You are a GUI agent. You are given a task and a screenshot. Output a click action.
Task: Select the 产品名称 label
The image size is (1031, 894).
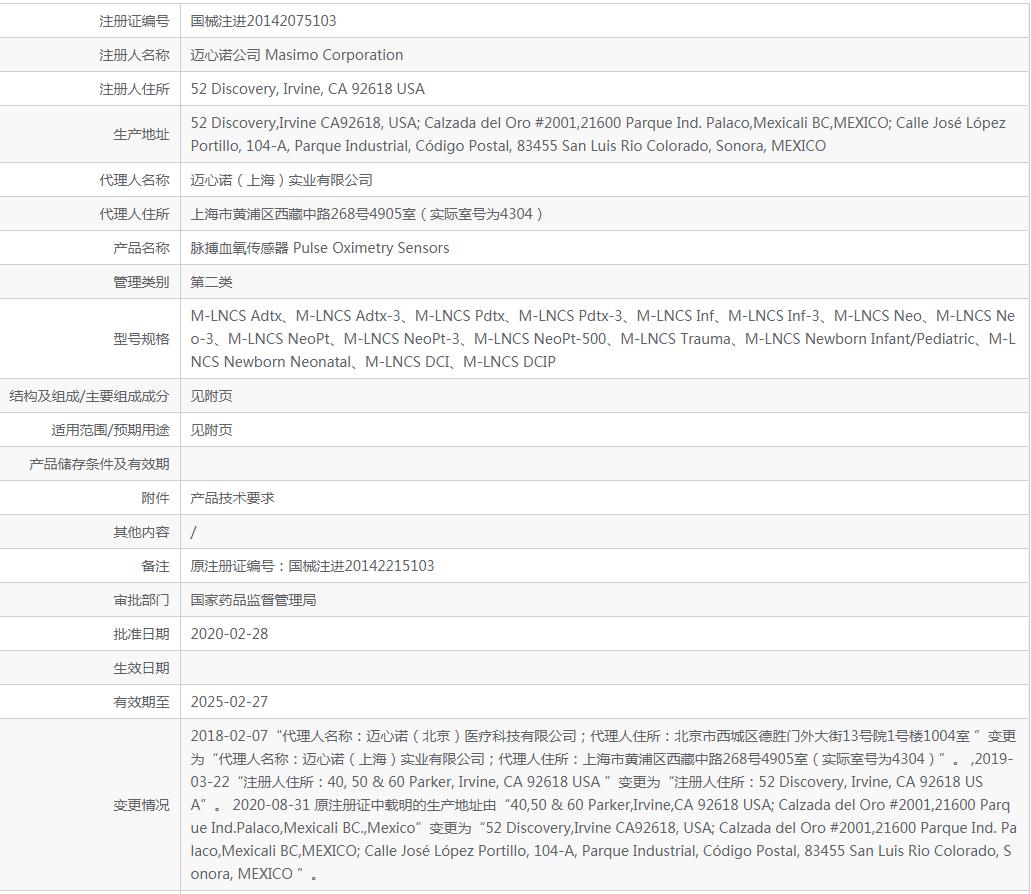click(x=141, y=248)
